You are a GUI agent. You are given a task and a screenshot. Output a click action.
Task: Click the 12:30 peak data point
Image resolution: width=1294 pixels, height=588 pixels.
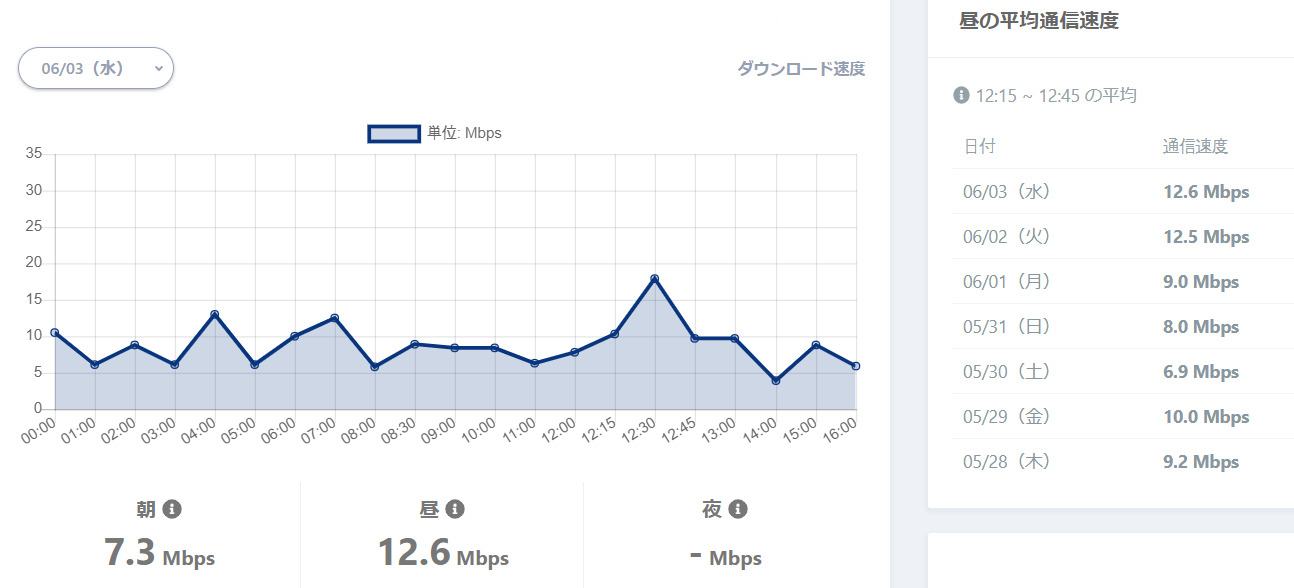click(x=655, y=279)
